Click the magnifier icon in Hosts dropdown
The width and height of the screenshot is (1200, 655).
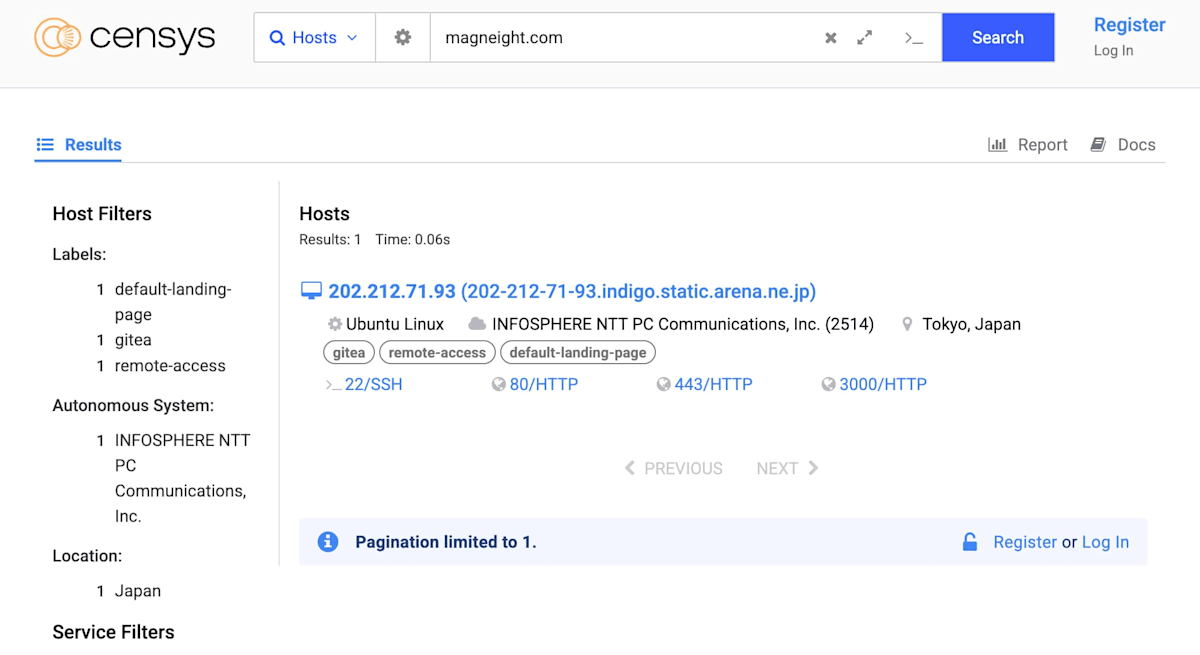(277, 38)
